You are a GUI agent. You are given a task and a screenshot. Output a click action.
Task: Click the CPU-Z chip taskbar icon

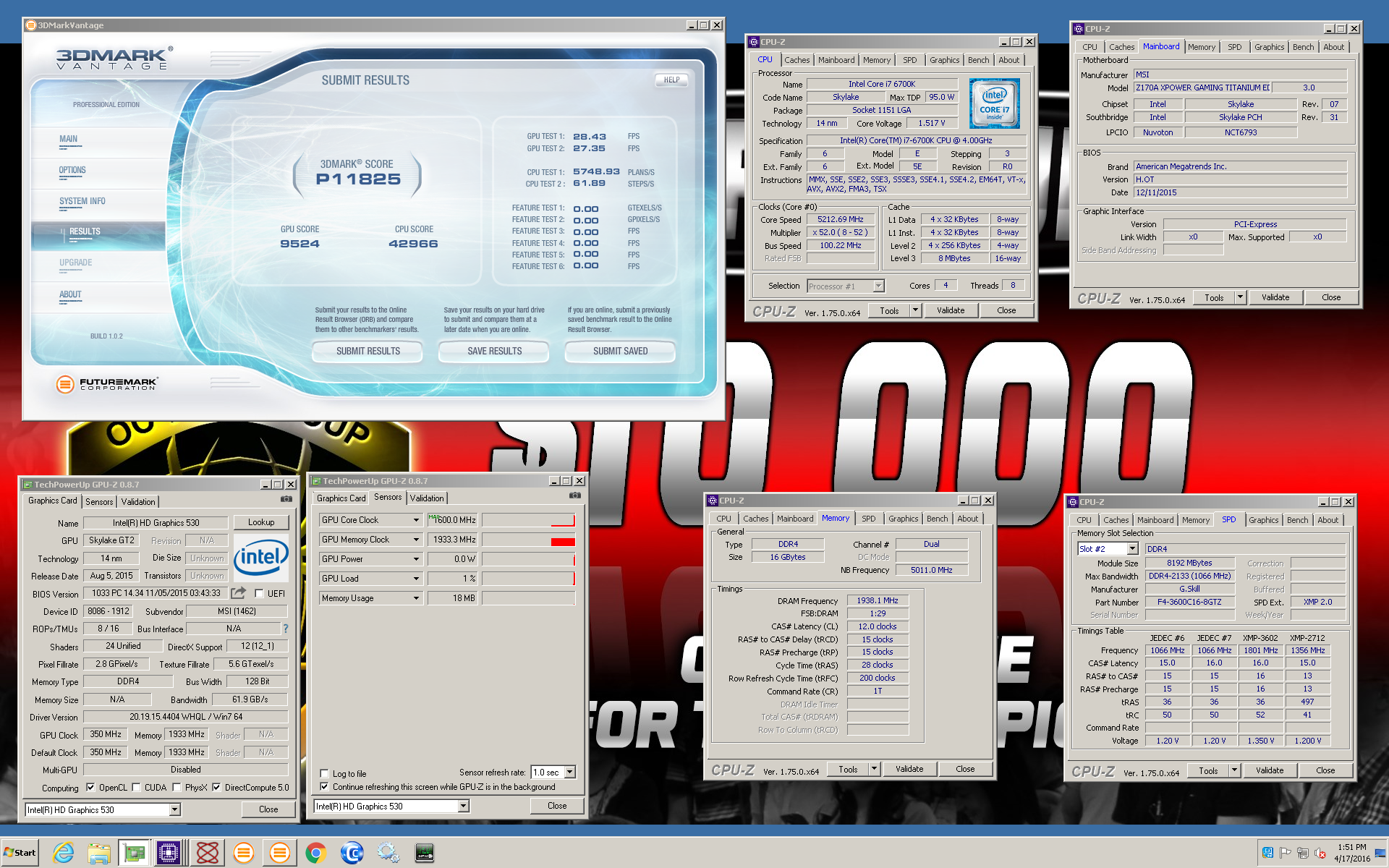pos(169,854)
